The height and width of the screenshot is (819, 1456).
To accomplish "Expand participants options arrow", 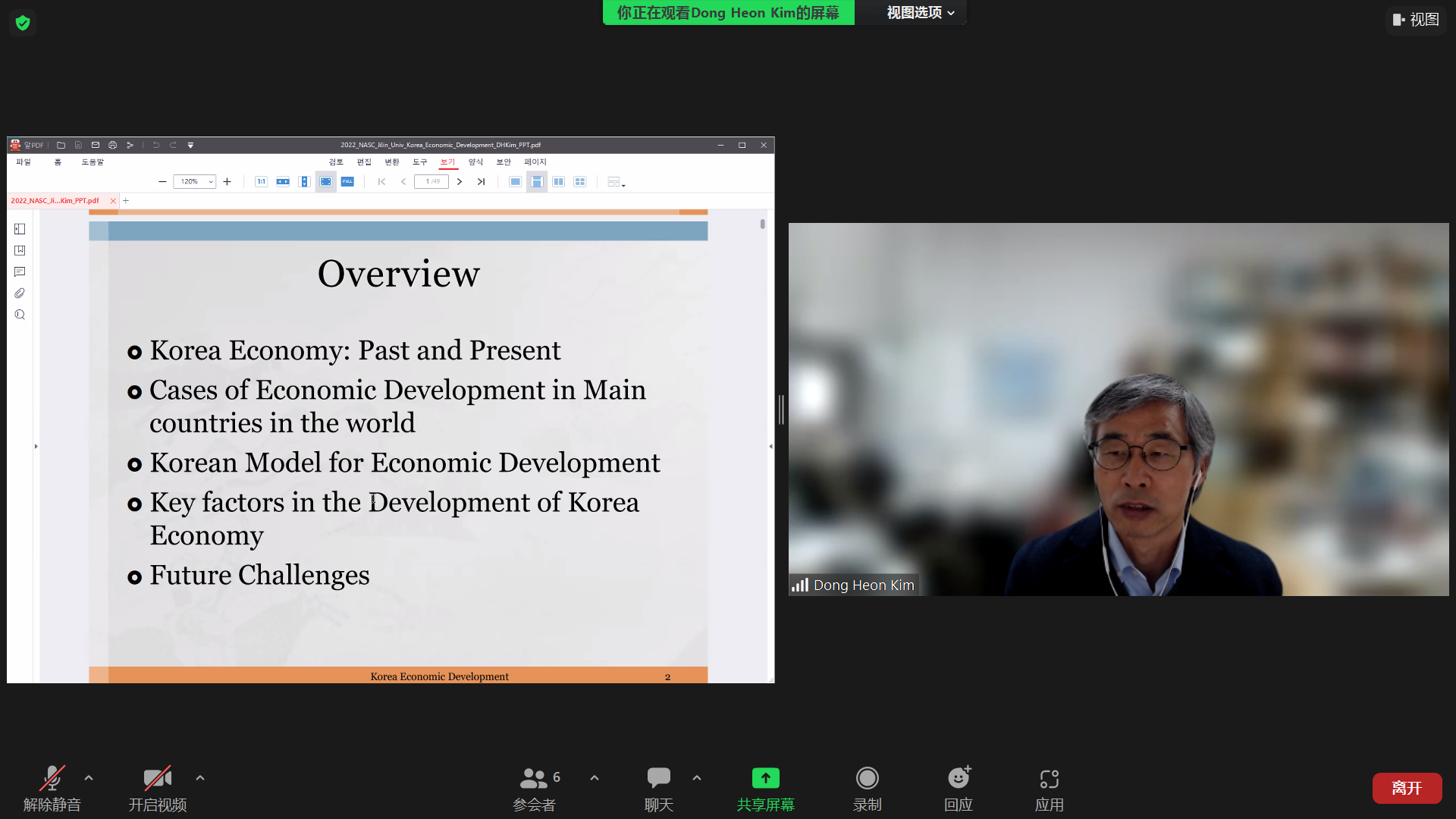I will tap(595, 778).
